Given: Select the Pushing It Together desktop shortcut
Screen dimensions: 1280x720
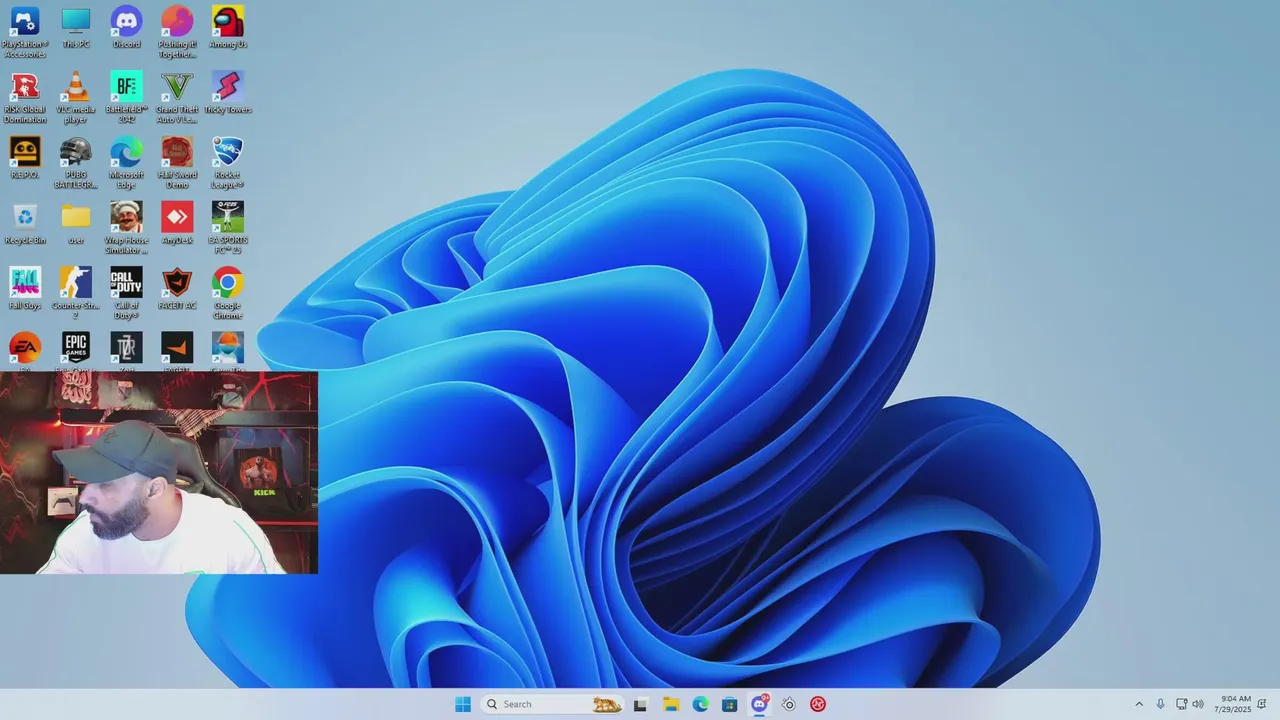Looking at the screenshot, I should (x=177, y=31).
